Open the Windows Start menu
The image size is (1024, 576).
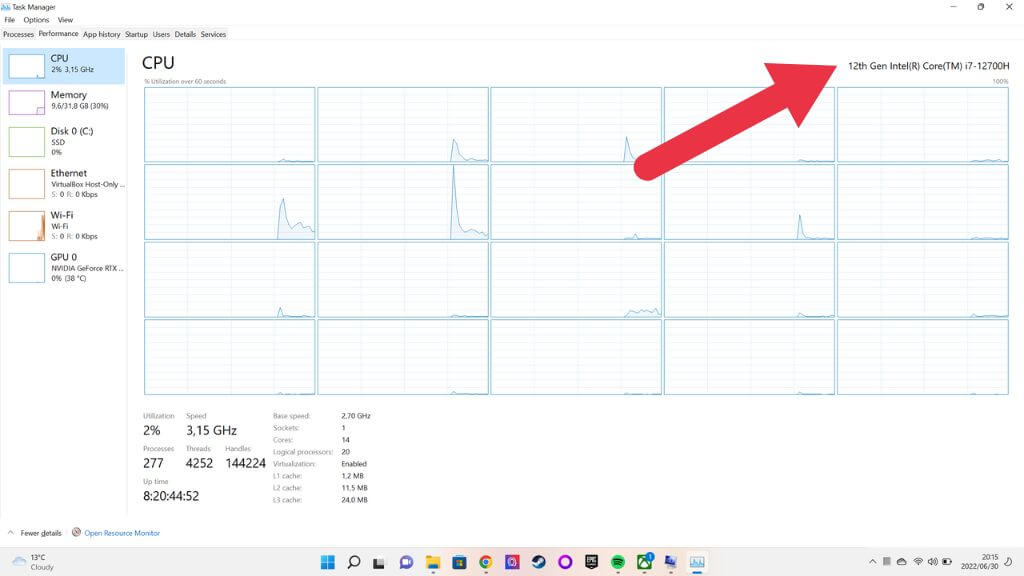[x=328, y=562]
